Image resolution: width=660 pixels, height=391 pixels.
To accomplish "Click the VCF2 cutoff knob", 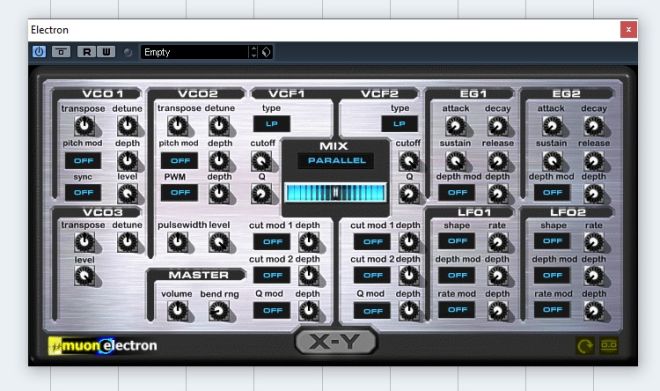I will (x=409, y=161).
